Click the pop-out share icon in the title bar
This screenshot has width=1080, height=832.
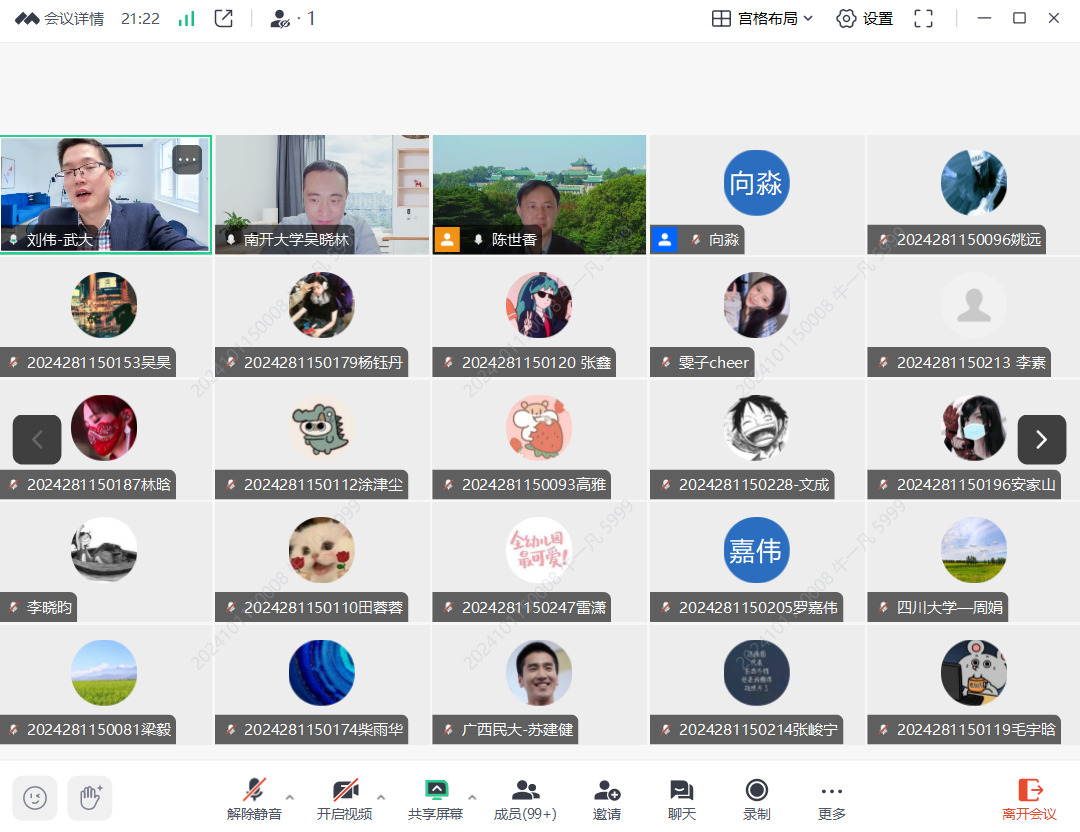tap(224, 18)
